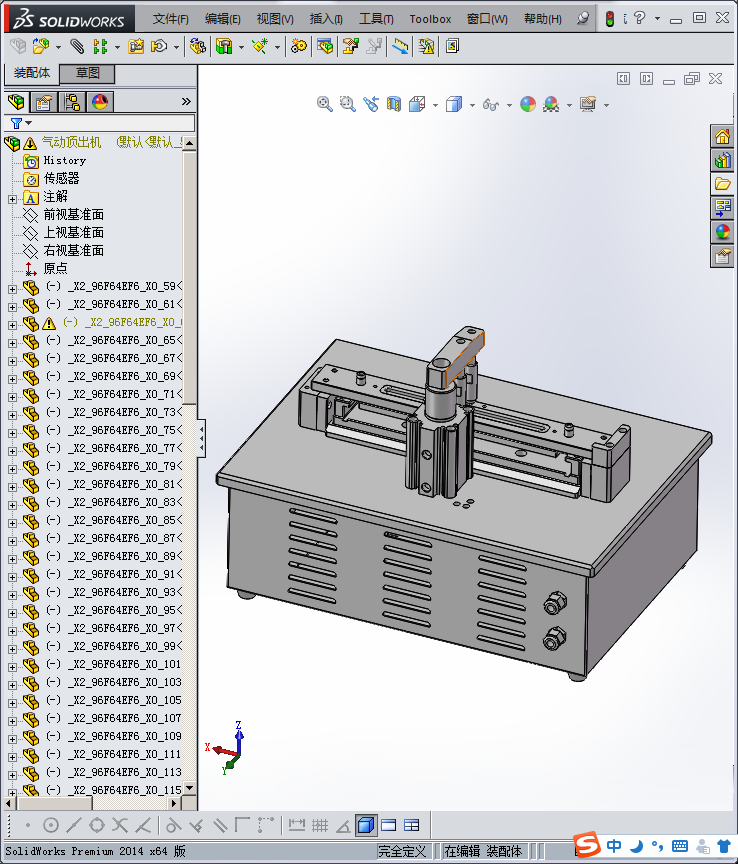Click the 完全定义 status bar field
Screen dimensions: 738x864
[403, 851]
